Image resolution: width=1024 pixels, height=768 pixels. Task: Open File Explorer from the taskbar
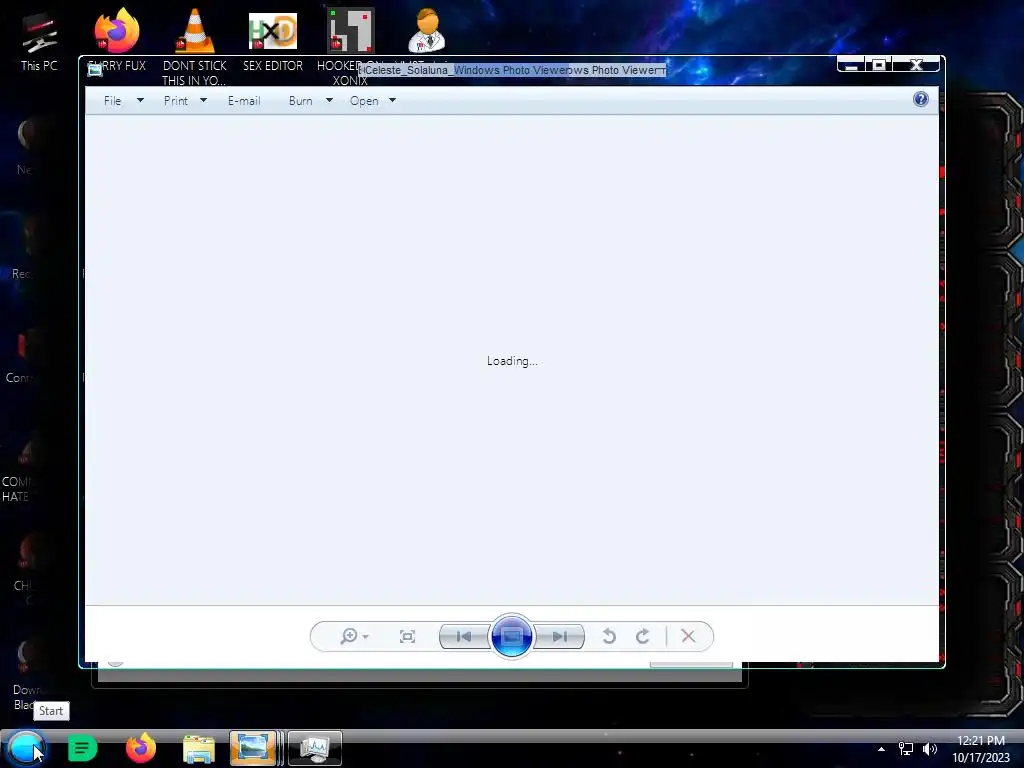199,750
